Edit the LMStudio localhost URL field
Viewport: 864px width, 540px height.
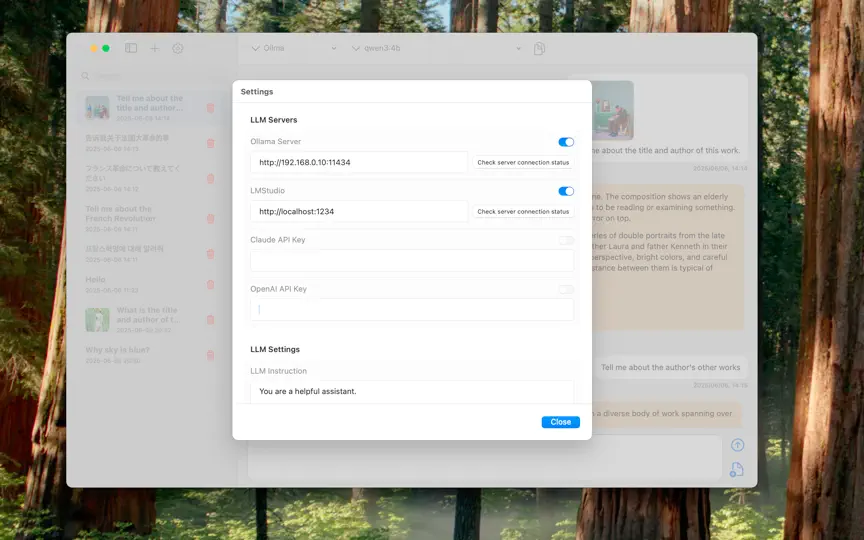click(359, 212)
